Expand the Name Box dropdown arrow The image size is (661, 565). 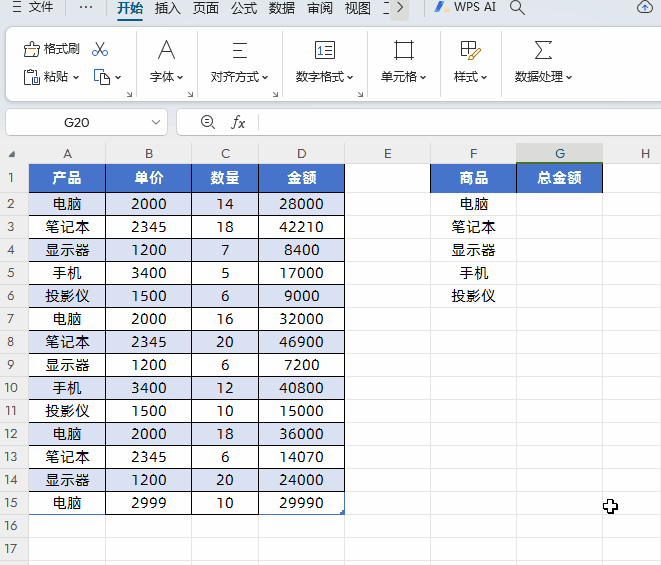[156, 122]
